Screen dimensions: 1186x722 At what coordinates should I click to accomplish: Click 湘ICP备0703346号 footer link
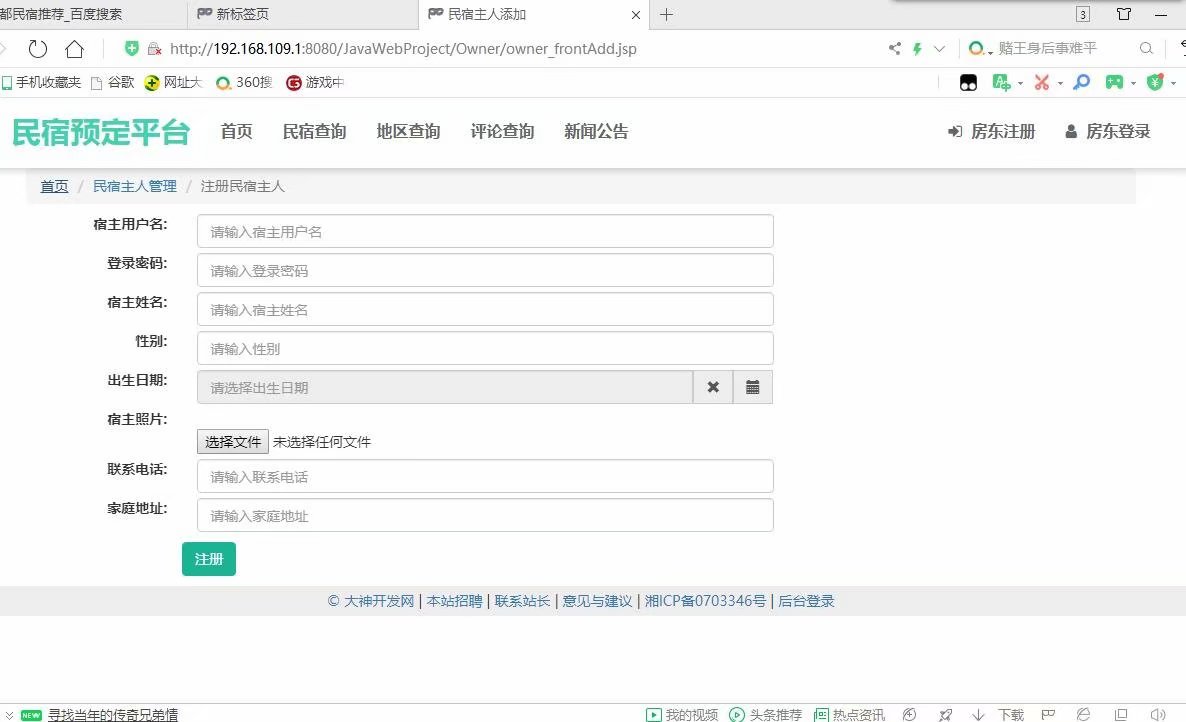(705, 601)
